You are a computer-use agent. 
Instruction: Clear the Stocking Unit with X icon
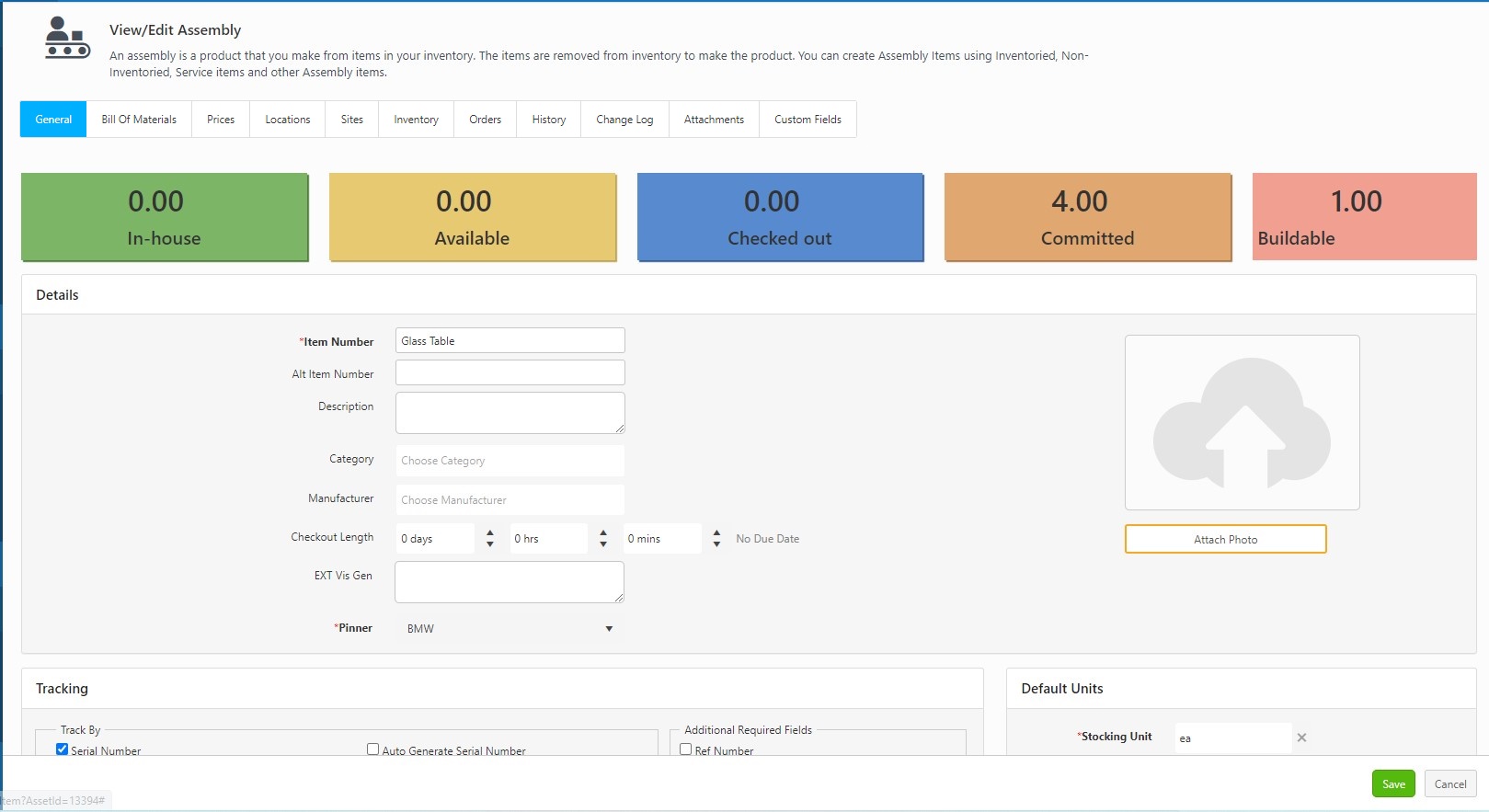pos(1301,738)
